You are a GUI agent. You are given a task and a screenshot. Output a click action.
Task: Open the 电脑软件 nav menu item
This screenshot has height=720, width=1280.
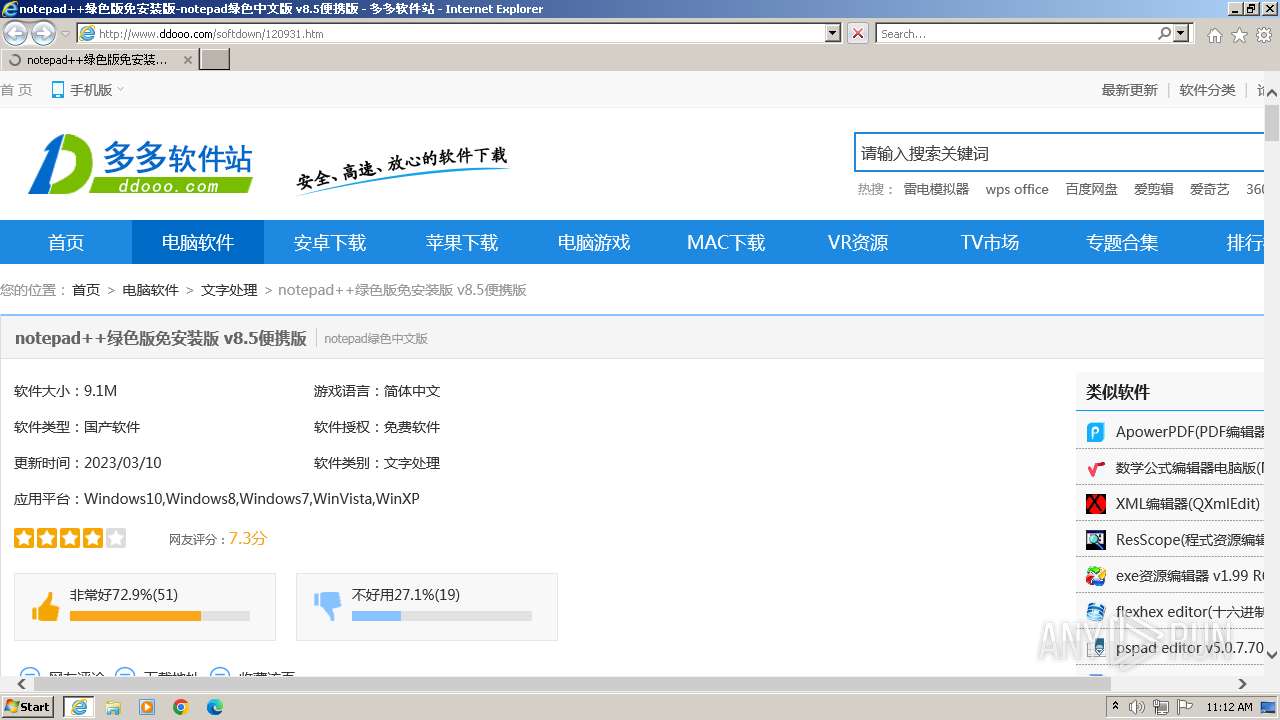coord(198,242)
